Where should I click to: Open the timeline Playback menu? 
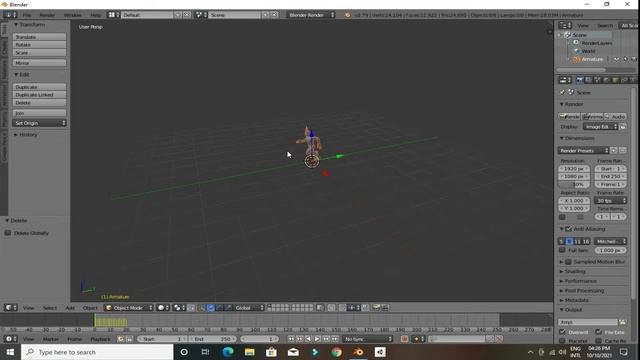(100, 339)
